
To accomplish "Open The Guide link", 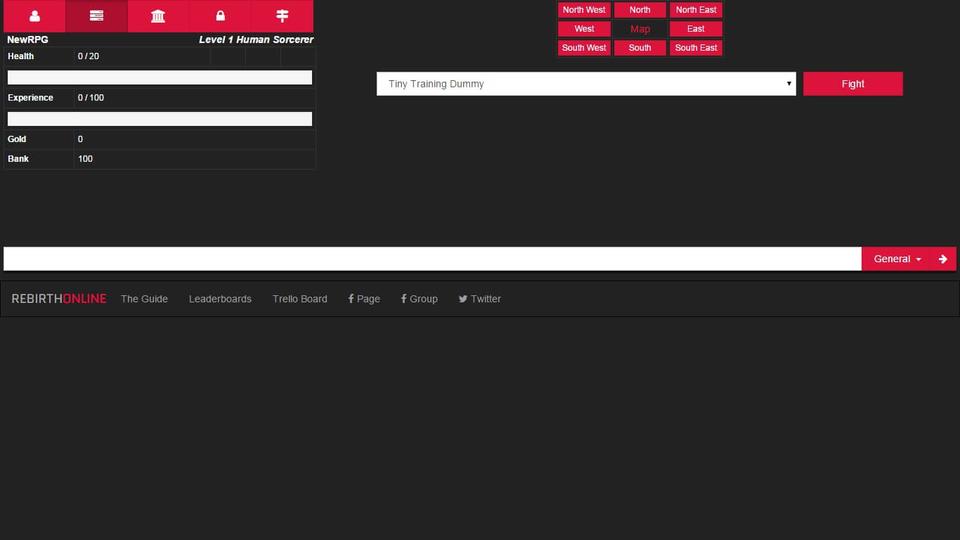I will coord(144,299).
